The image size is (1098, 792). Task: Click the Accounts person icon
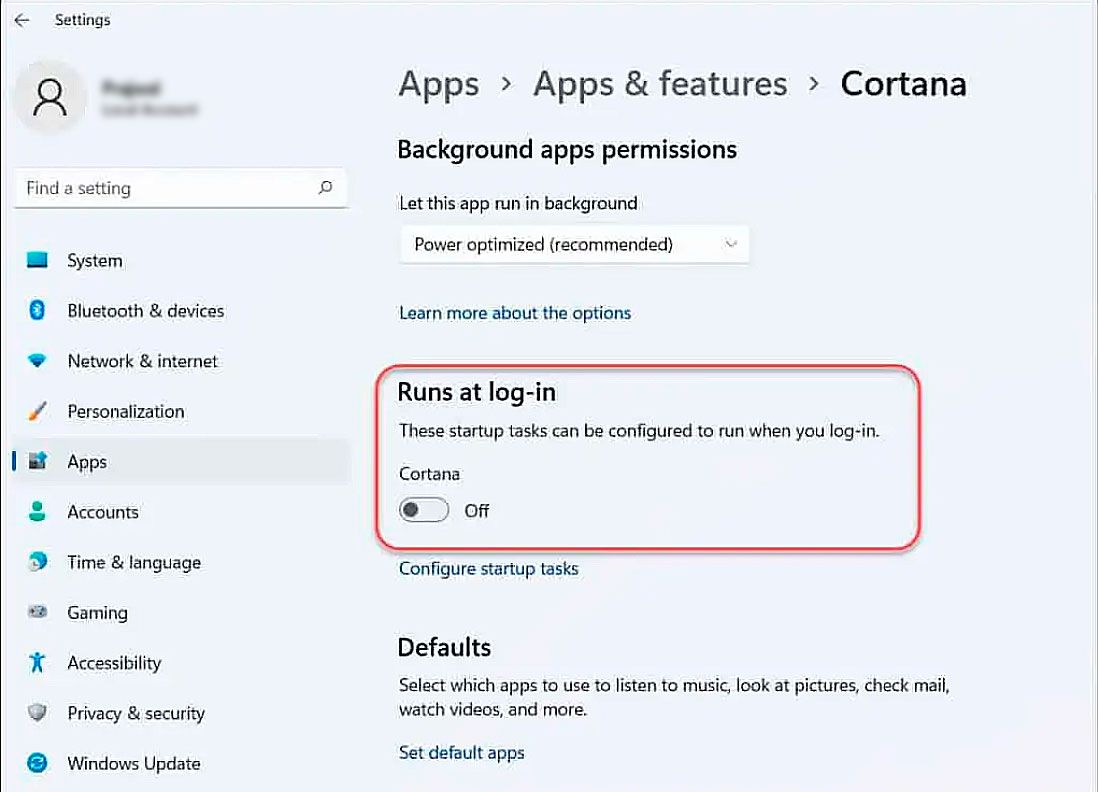coord(37,512)
